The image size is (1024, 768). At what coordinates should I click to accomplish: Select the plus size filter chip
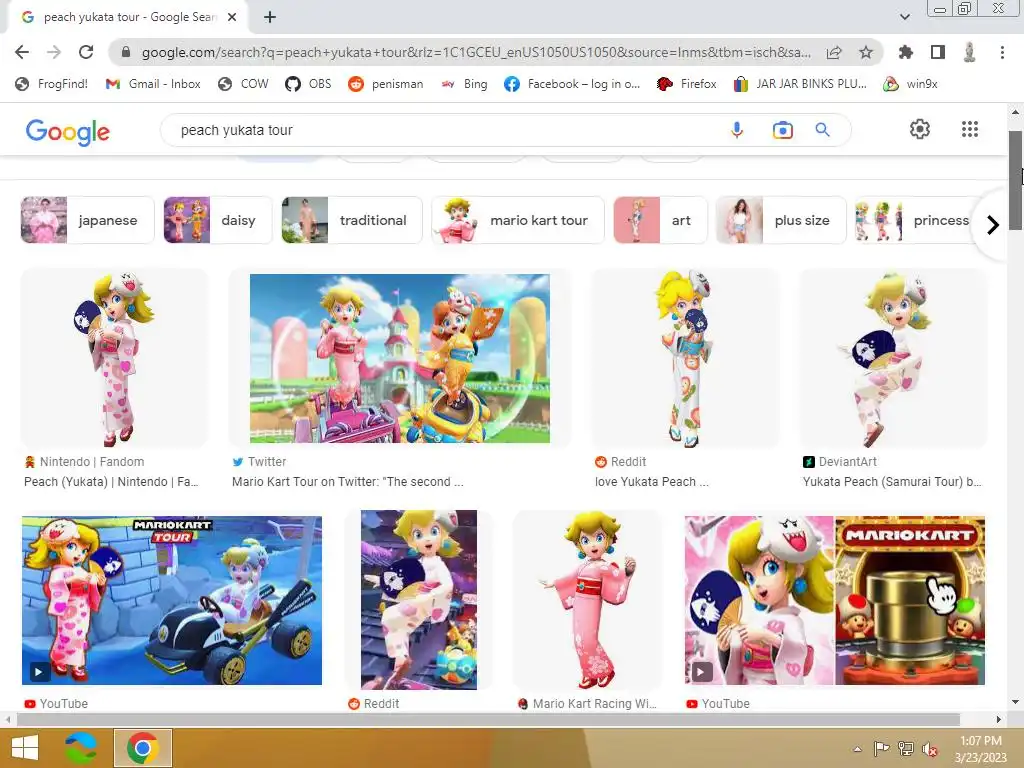pyautogui.click(x=781, y=220)
